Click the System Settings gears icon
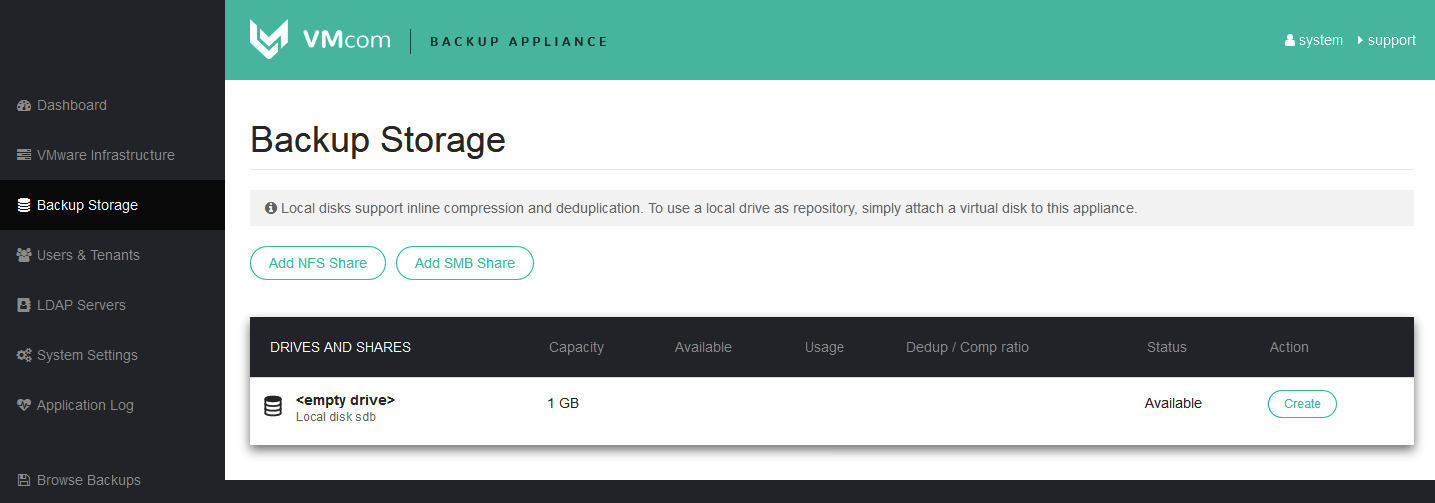 (24, 355)
